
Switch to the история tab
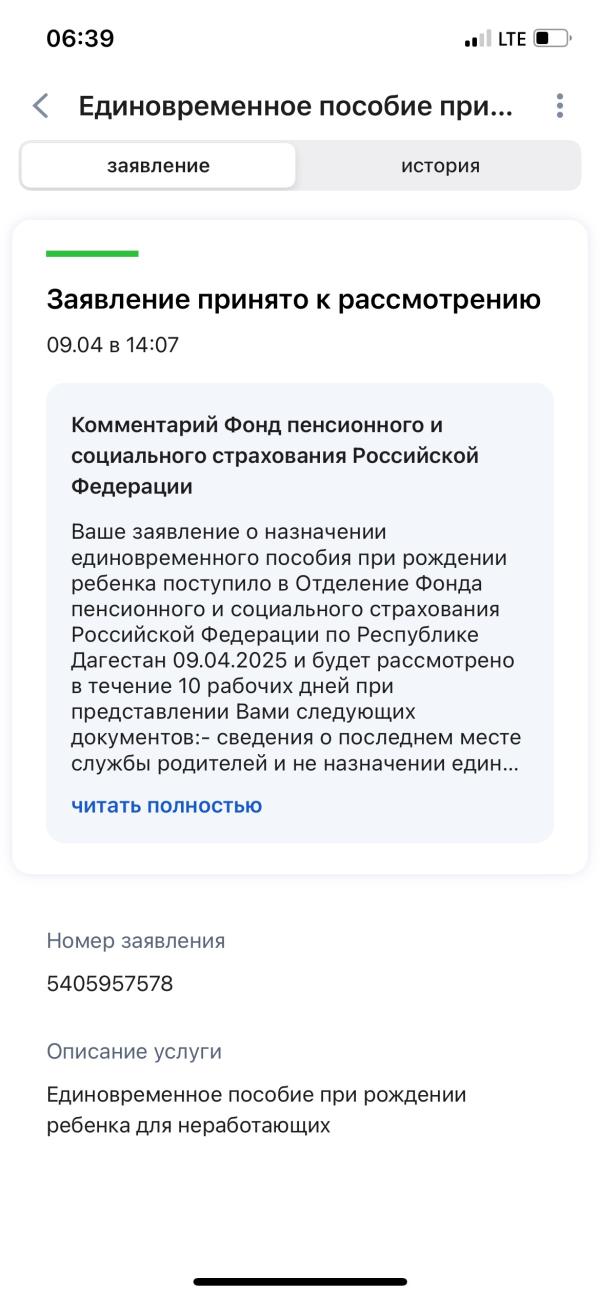click(x=440, y=166)
